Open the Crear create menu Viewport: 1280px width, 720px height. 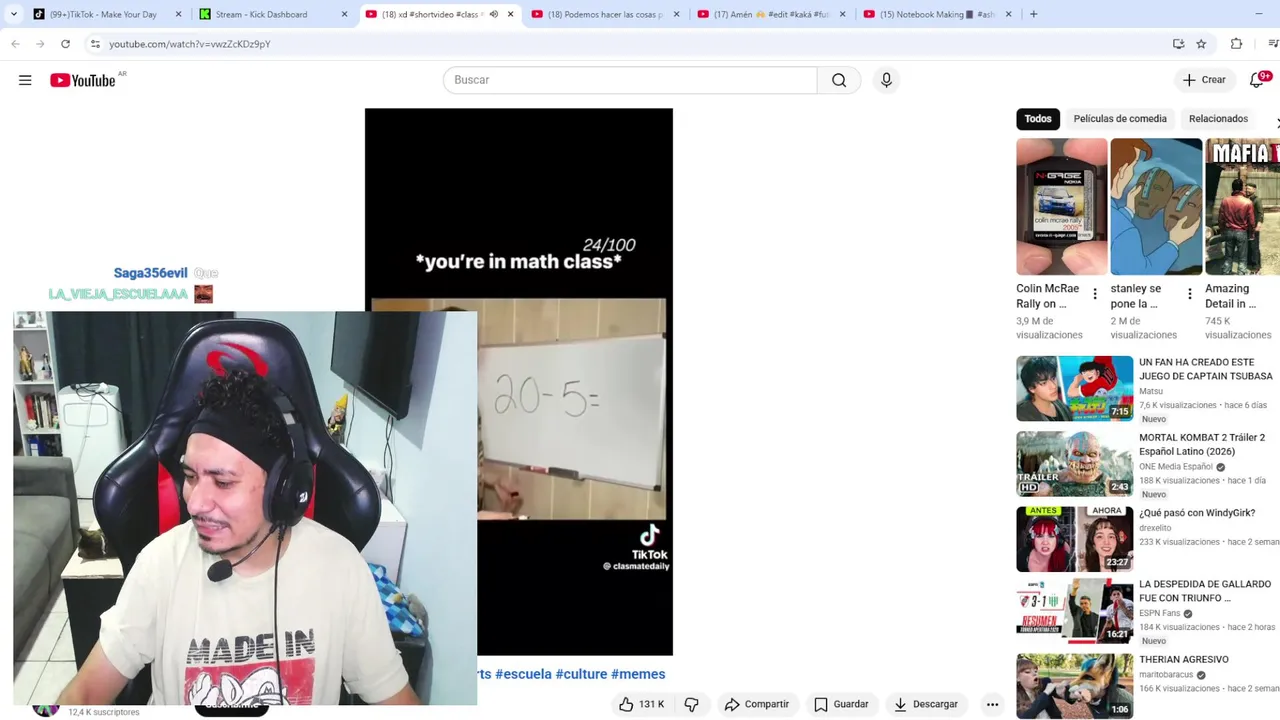[1203, 80]
